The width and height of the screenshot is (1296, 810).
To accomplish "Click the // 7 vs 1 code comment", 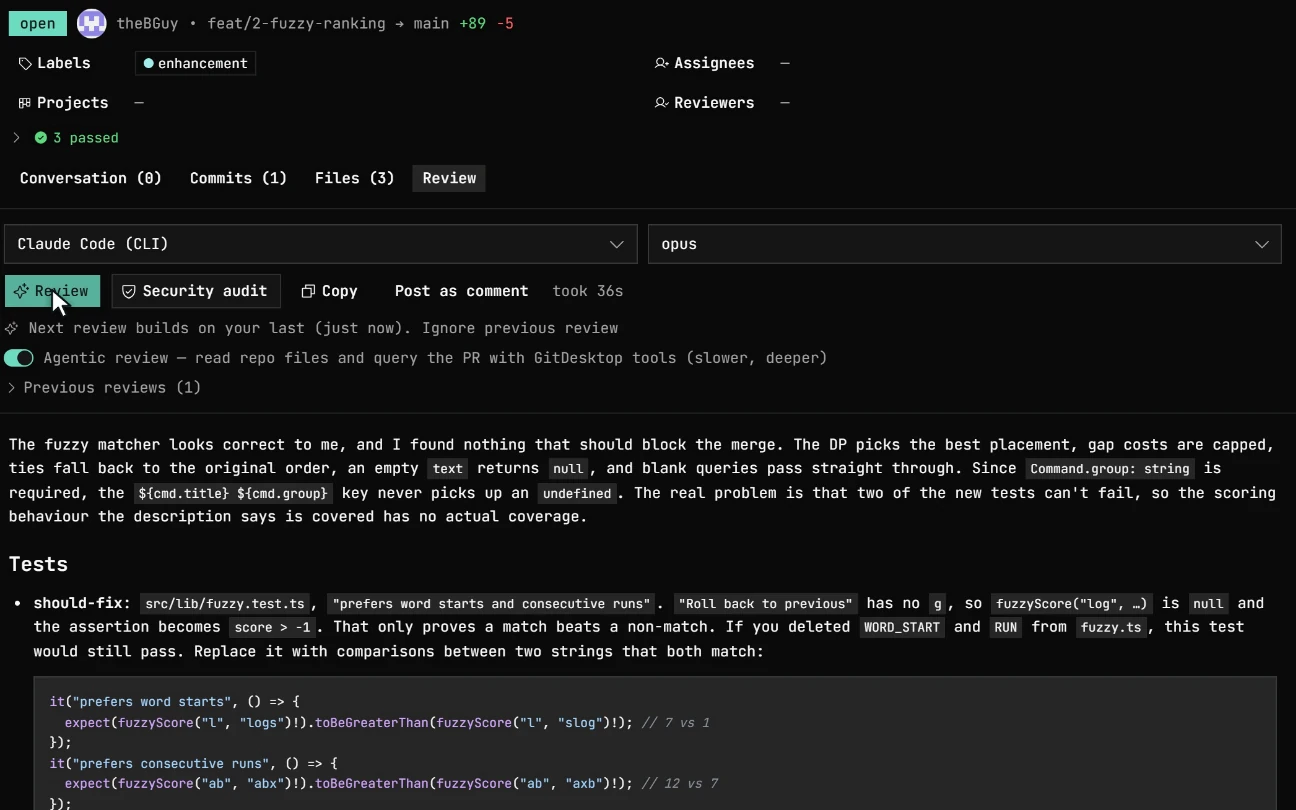I will coord(676,722).
